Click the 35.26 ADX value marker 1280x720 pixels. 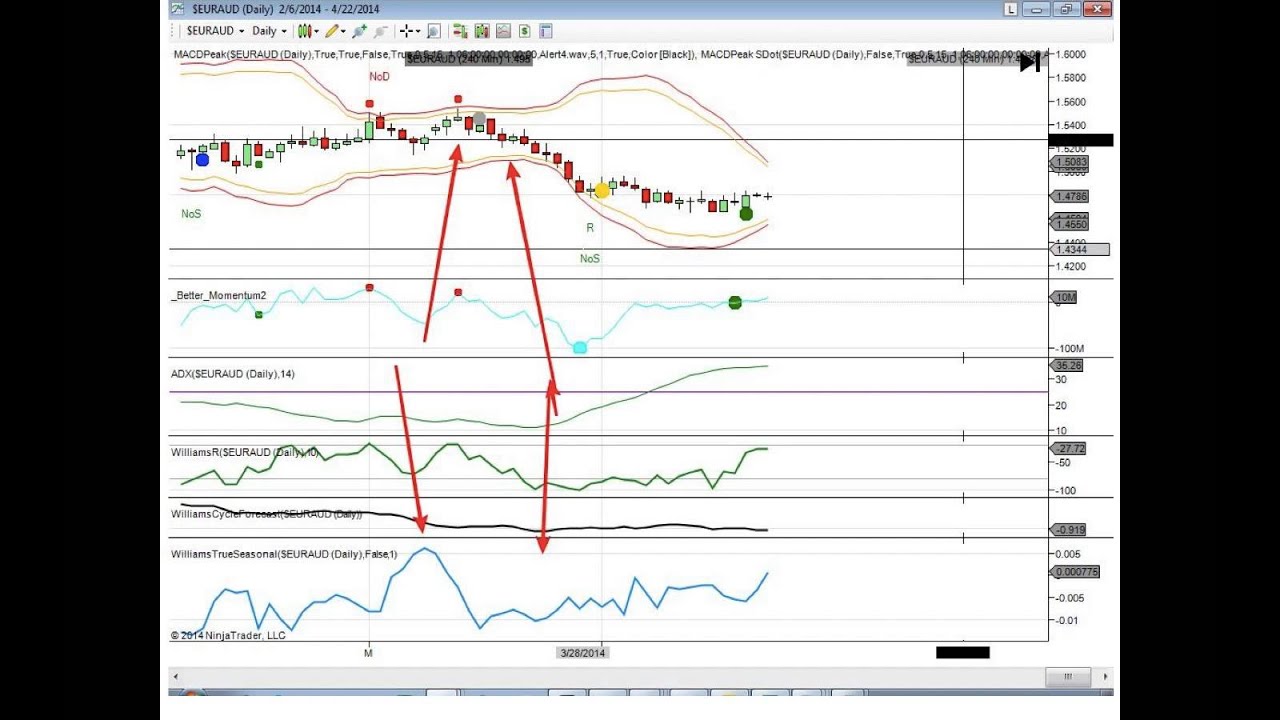[1068, 366]
